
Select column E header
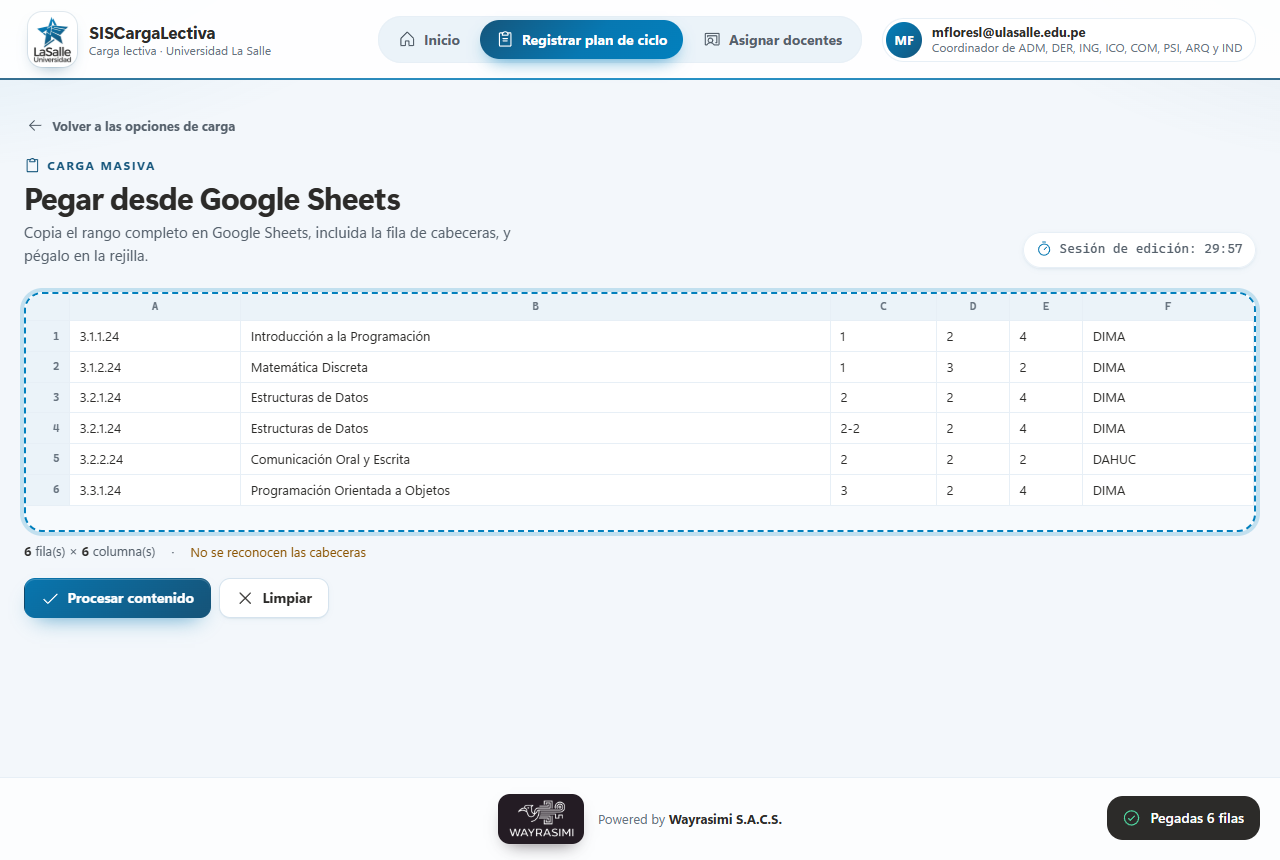(x=1046, y=306)
